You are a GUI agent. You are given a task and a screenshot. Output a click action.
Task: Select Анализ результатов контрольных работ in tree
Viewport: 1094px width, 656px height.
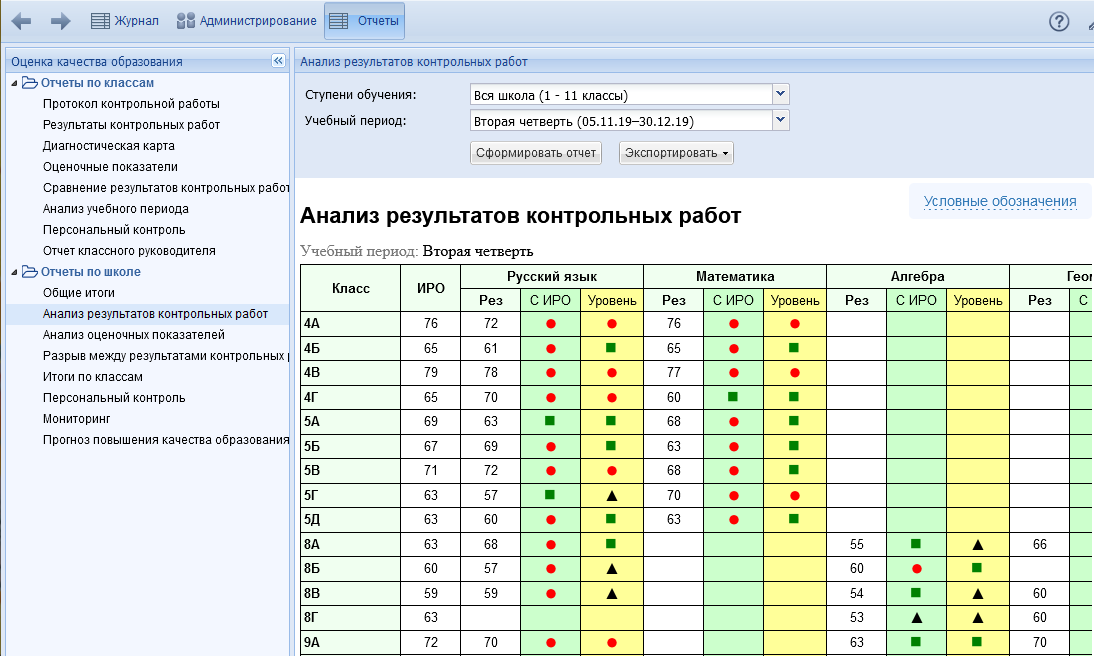156,314
